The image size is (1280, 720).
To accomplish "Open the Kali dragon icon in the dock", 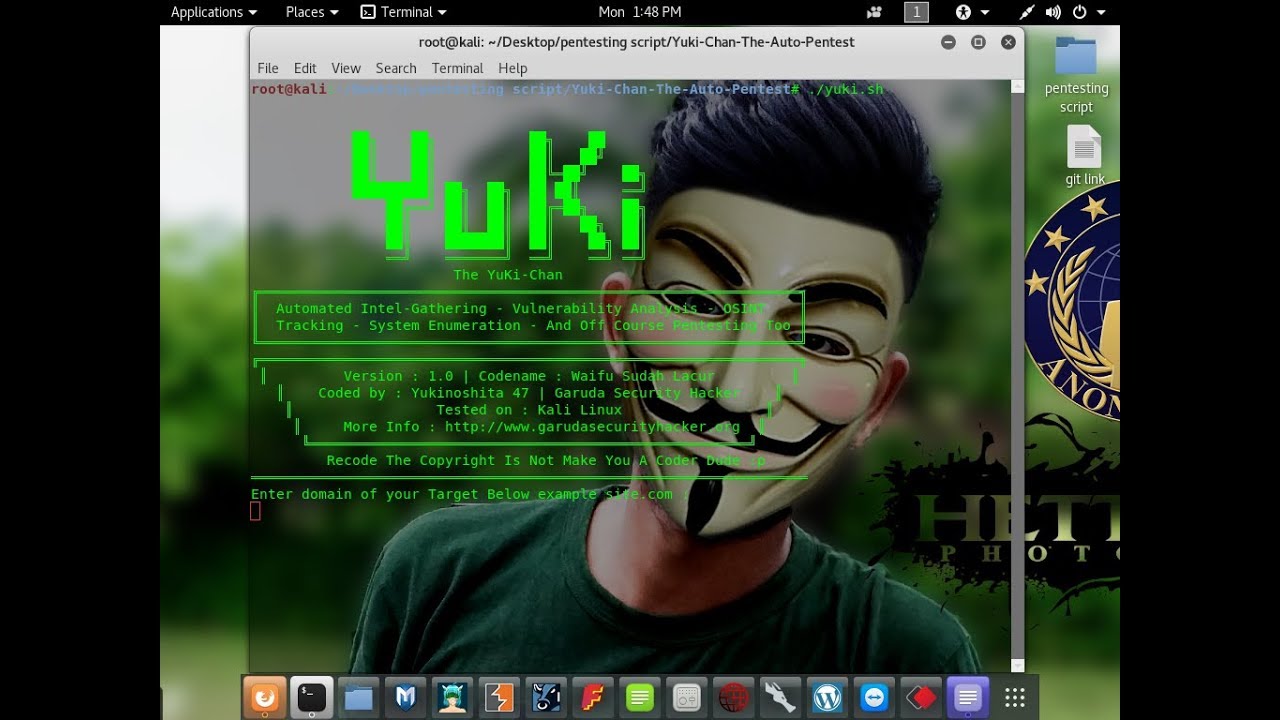I will [x=781, y=697].
